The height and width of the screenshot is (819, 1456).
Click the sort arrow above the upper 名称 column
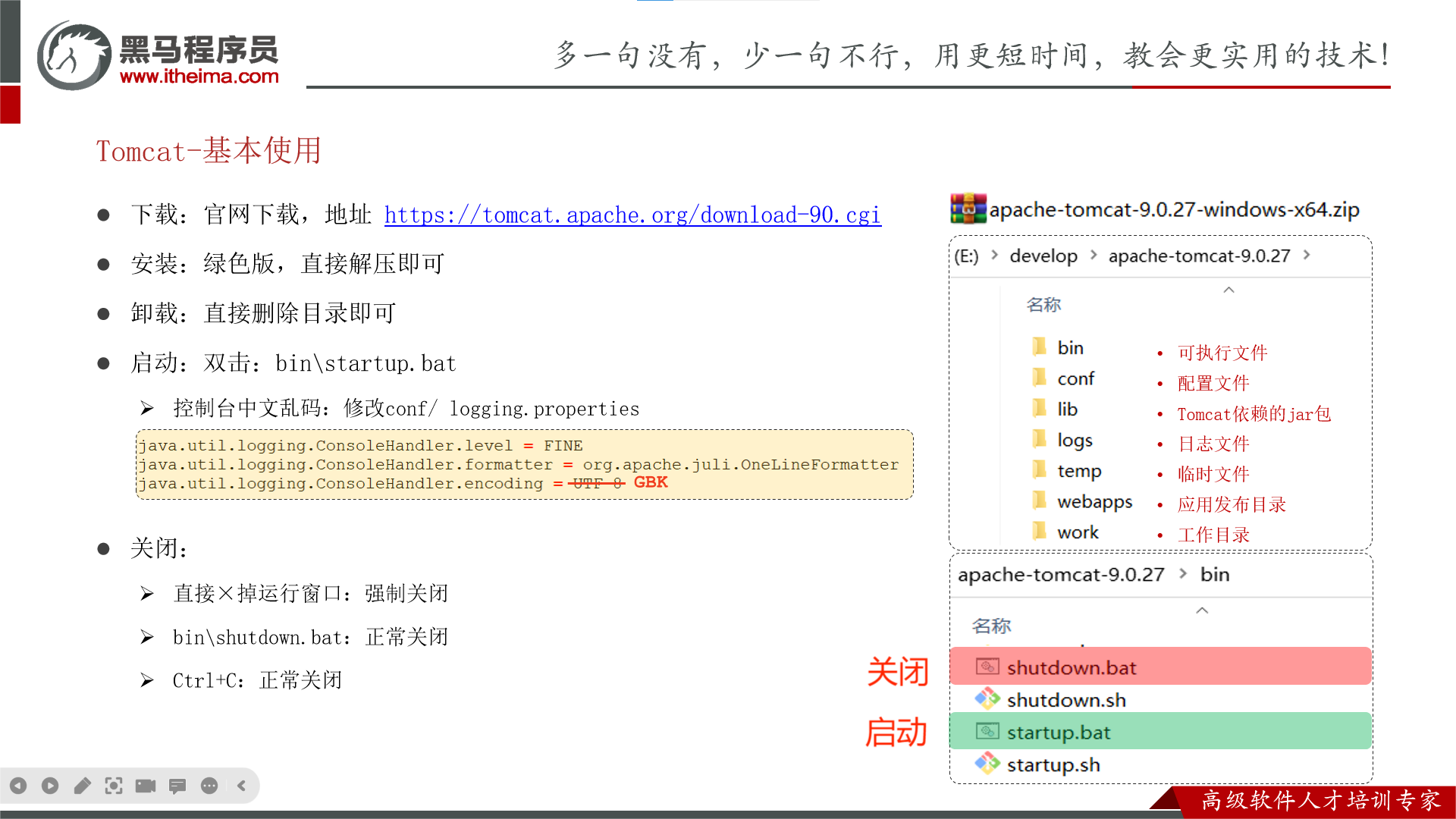click(1228, 290)
